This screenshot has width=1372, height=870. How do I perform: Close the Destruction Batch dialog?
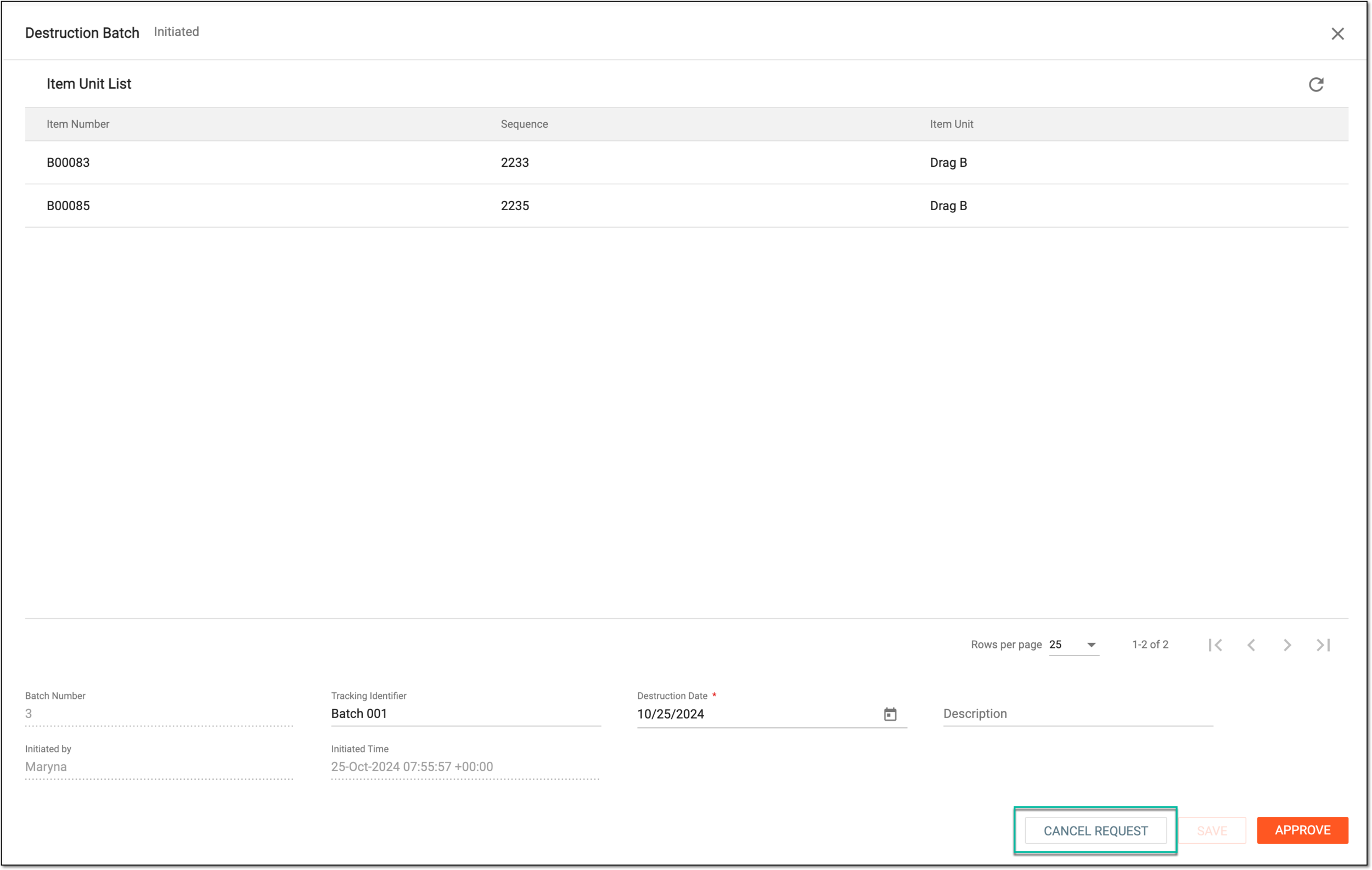[1337, 33]
